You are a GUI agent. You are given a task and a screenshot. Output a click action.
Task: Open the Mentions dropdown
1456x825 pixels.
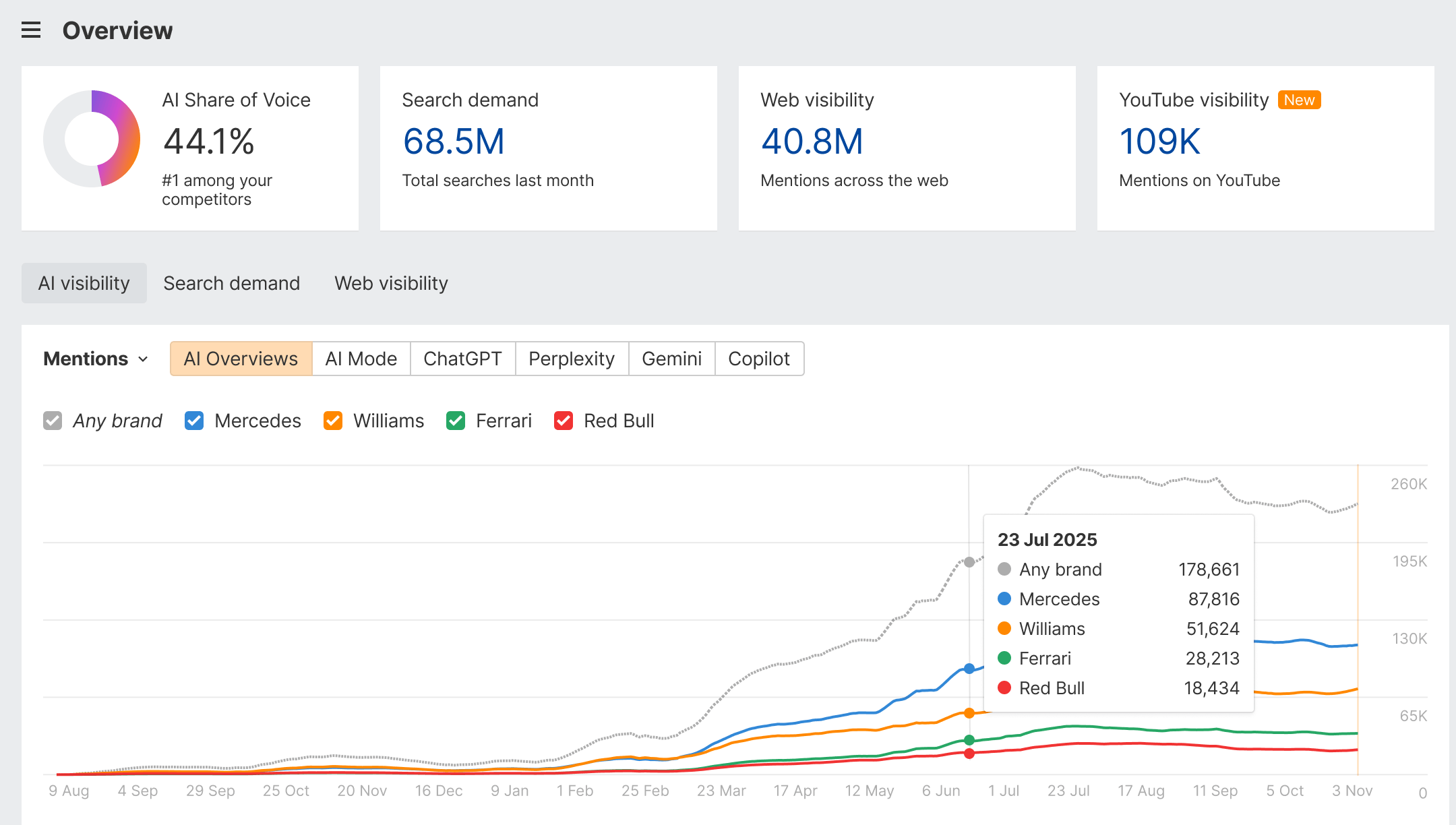pyautogui.click(x=94, y=359)
